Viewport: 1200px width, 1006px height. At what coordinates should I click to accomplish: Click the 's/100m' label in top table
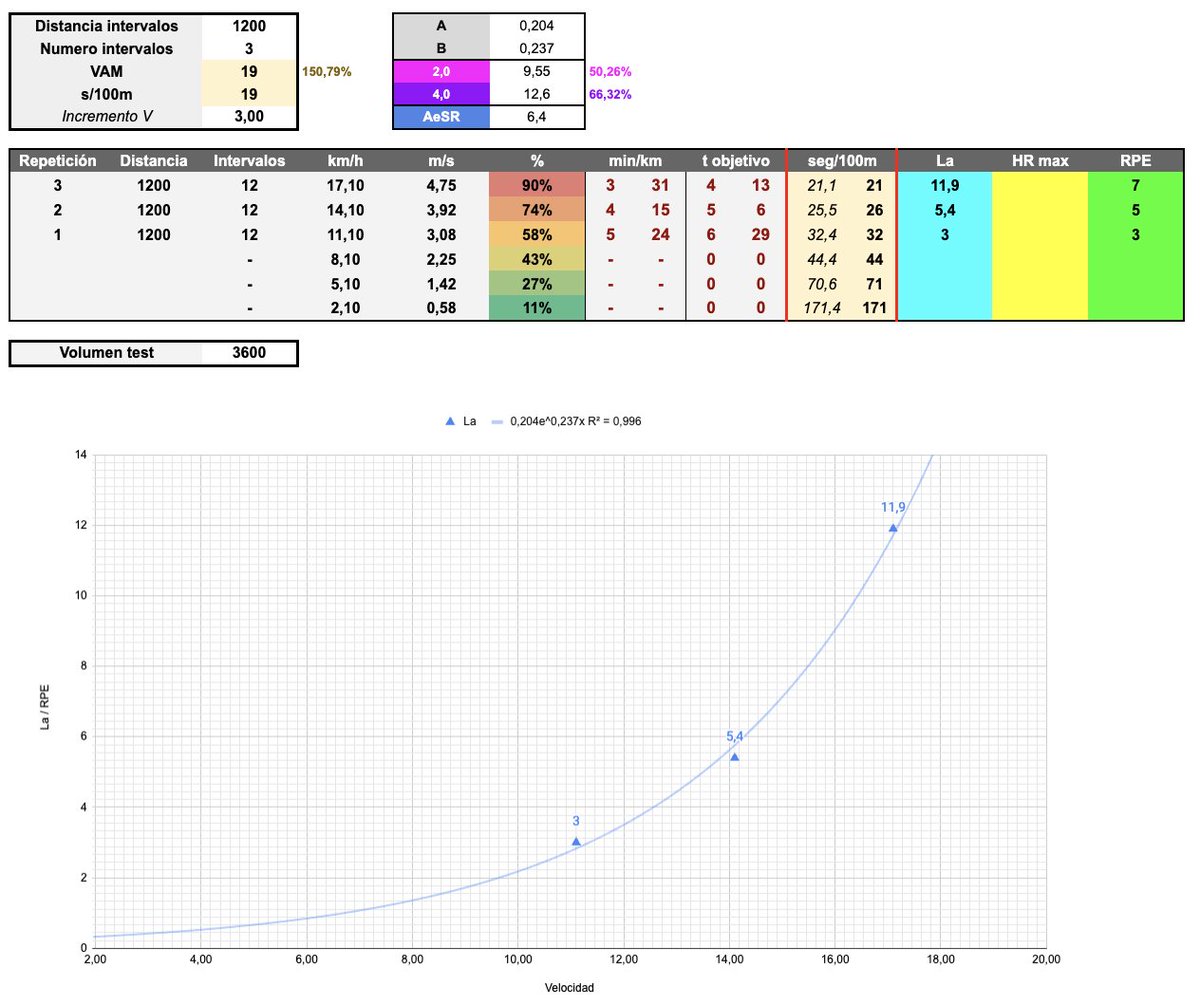click(x=106, y=94)
